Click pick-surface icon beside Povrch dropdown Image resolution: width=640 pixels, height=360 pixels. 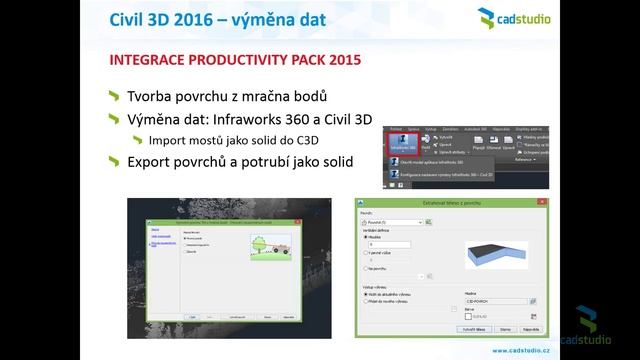point(429,222)
